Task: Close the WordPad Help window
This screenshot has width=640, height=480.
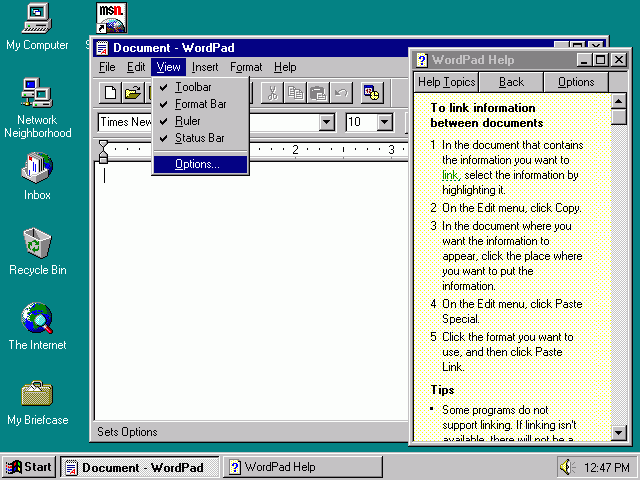Action: [x=618, y=60]
